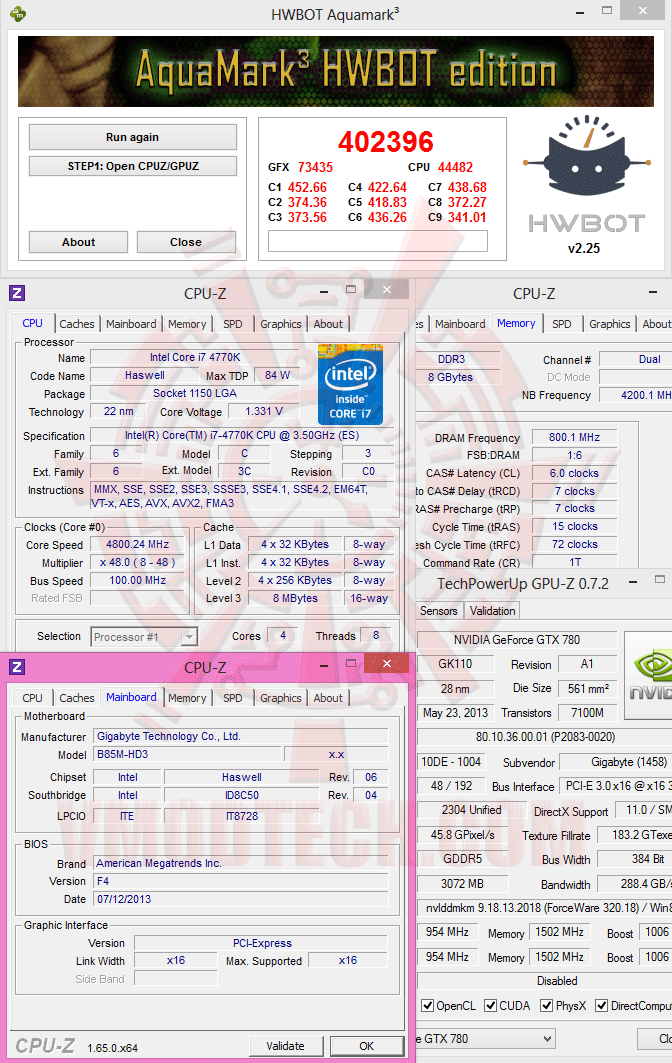Open Graphics tab in upper-left CPU-Z window
Viewport: 672px width, 1063px height.
coord(280,324)
